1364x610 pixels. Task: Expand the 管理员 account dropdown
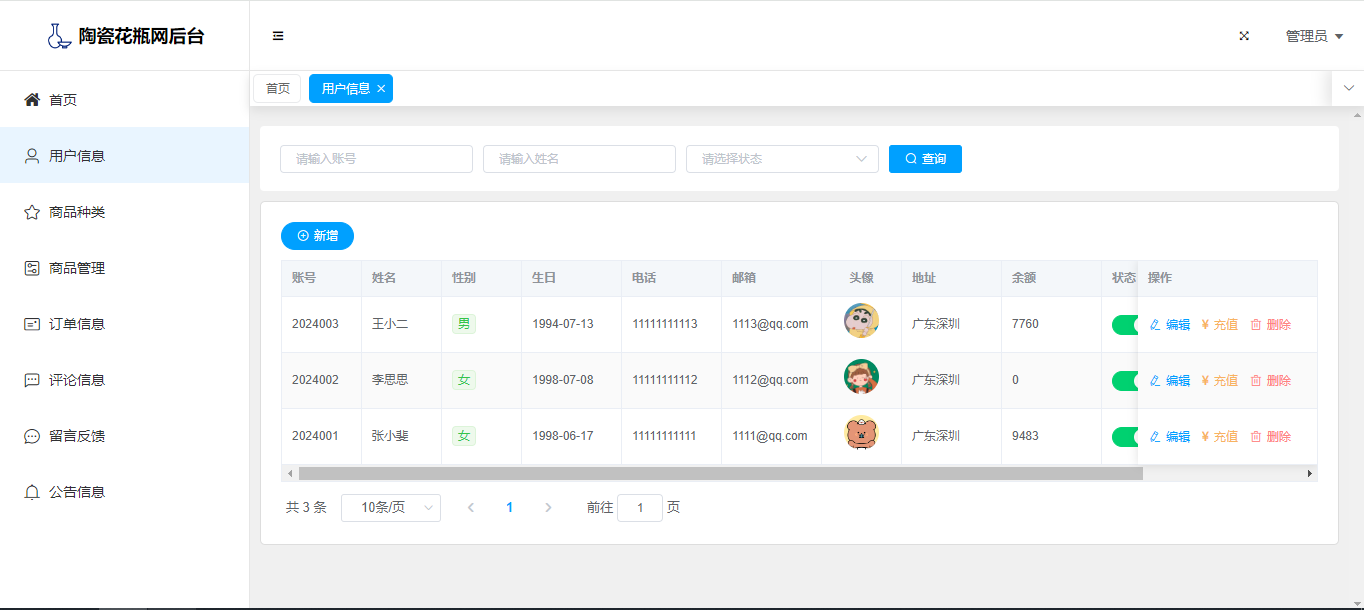pyautogui.click(x=1313, y=36)
